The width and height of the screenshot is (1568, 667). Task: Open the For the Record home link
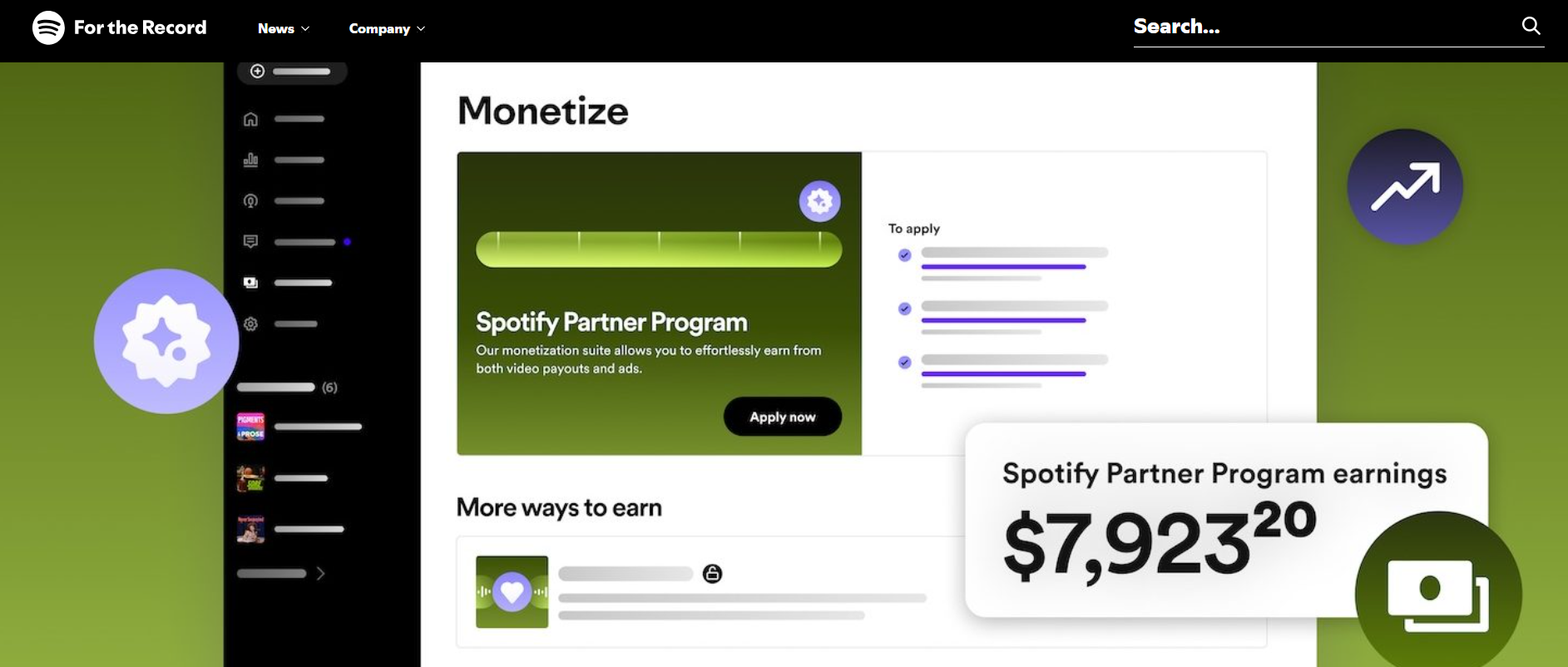140,27
